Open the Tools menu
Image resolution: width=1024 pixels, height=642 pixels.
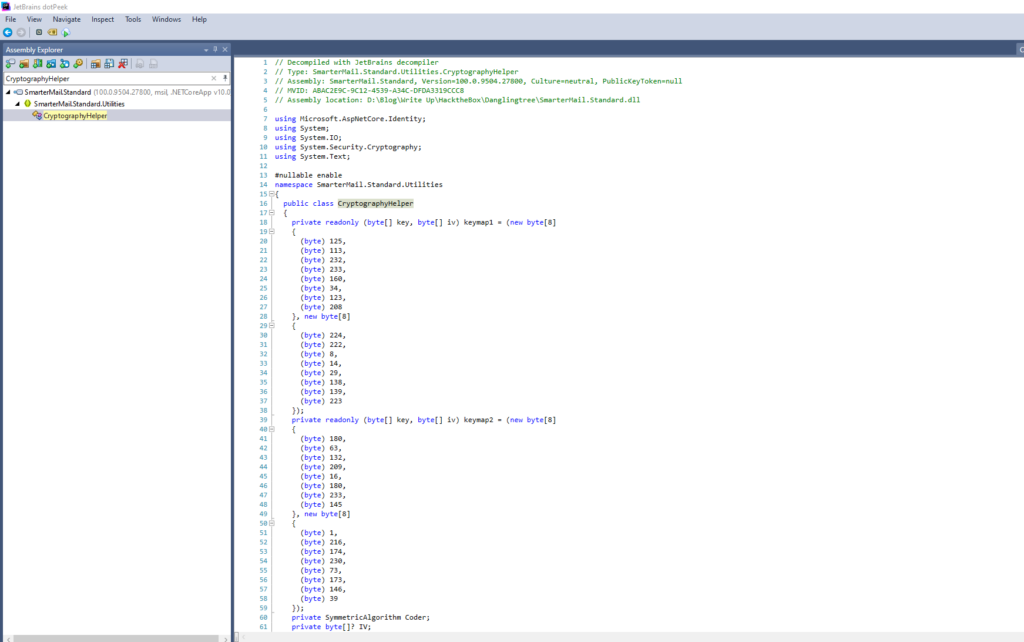point(133,20)
